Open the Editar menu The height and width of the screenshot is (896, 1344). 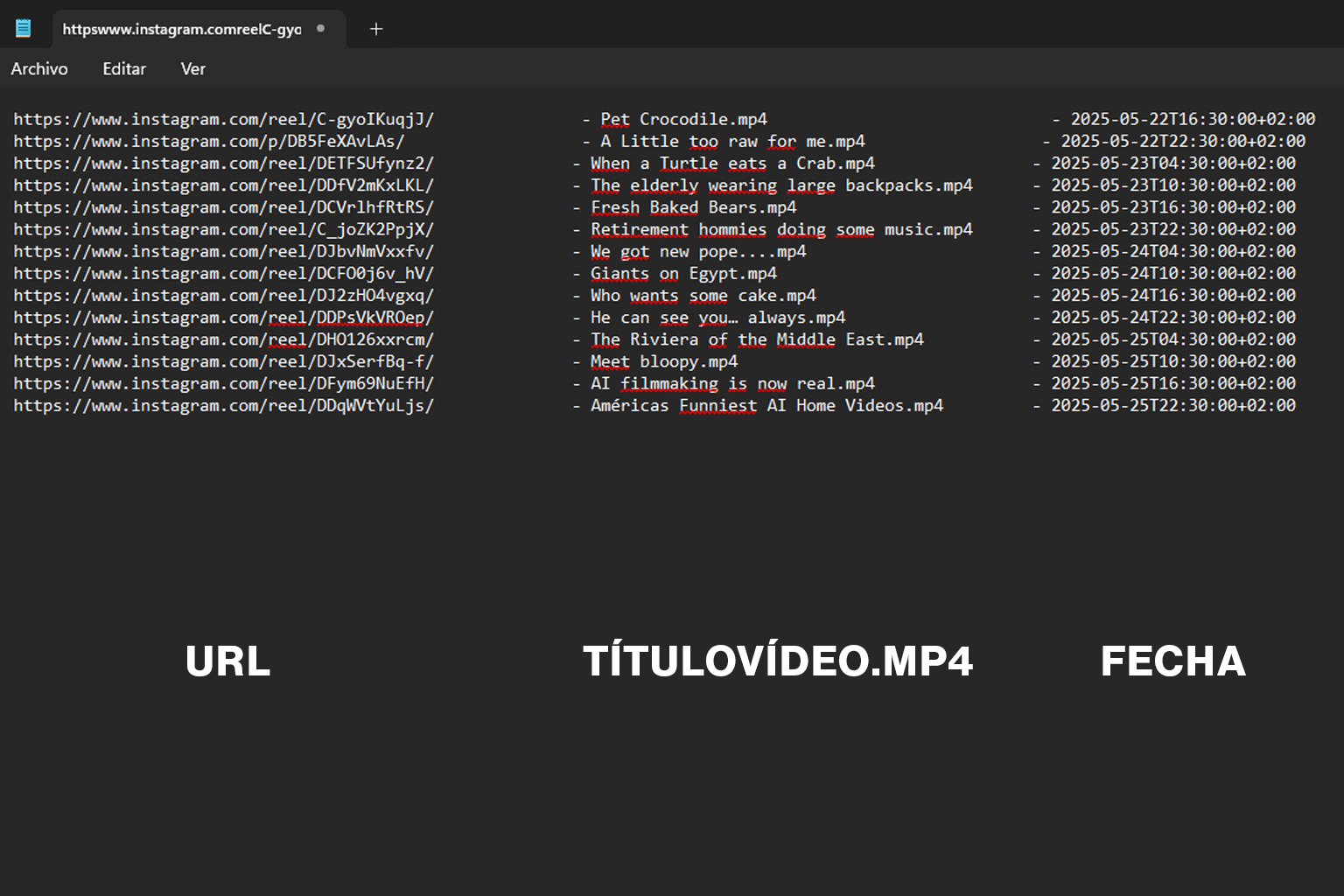point(124,69)
